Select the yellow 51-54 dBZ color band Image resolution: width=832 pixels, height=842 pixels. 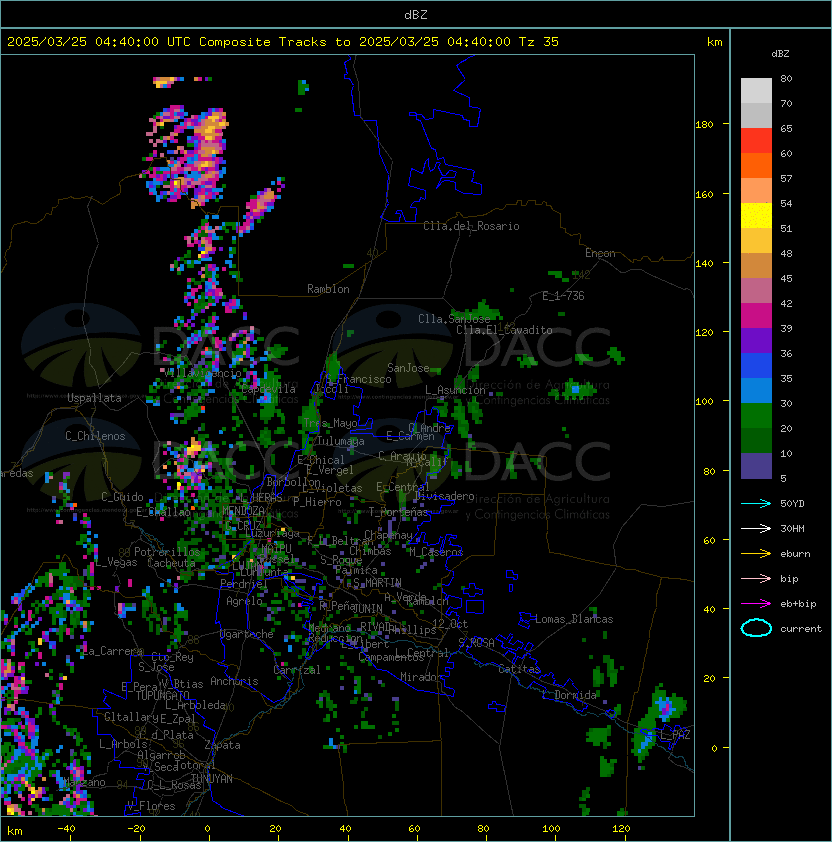(756, 216)
